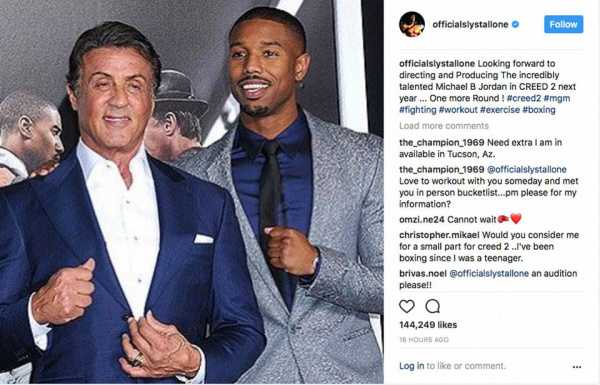View the 144,249 likes list
The width and height of the screenshot is (600, 385).
(428, 325)
